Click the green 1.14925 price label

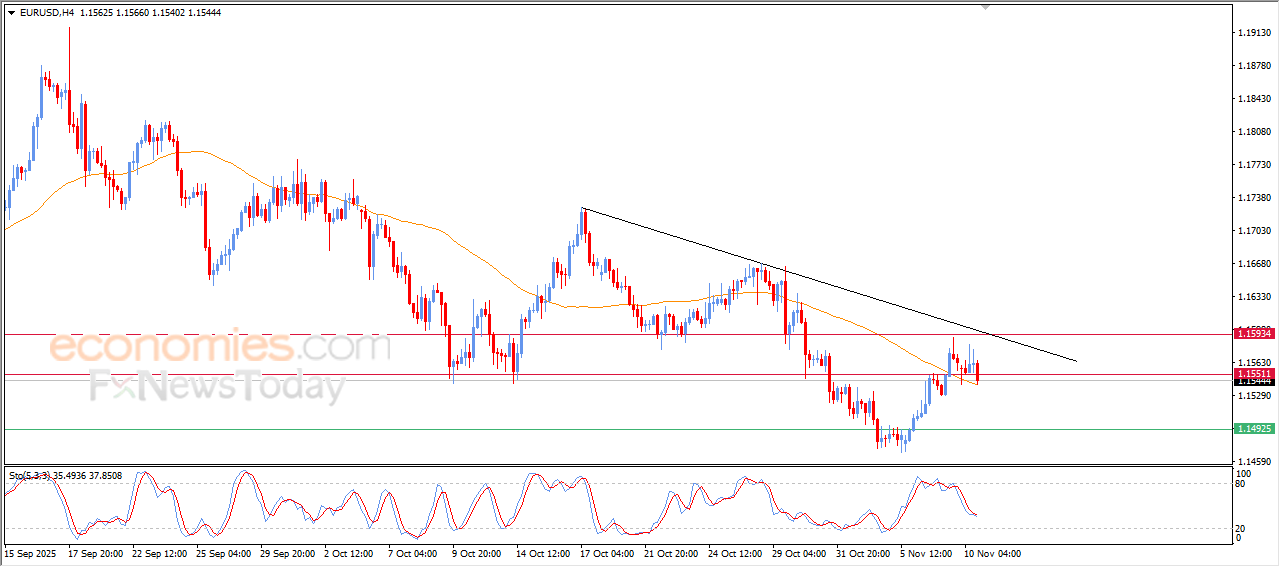pos(1253,429)
